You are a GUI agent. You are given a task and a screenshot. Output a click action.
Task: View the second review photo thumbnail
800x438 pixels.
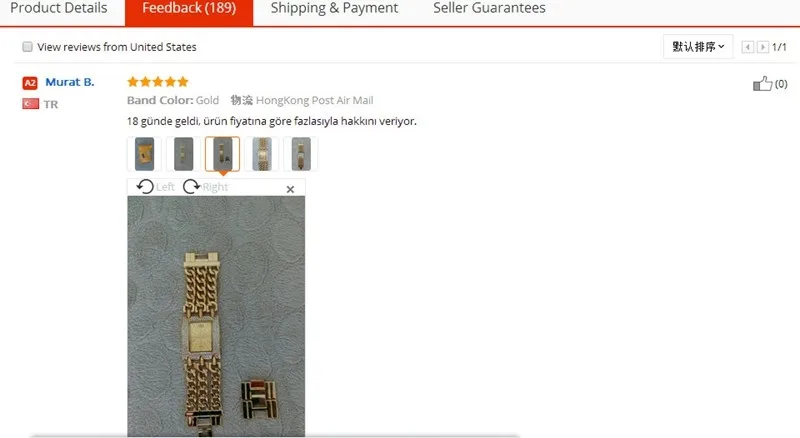[184, 154]
